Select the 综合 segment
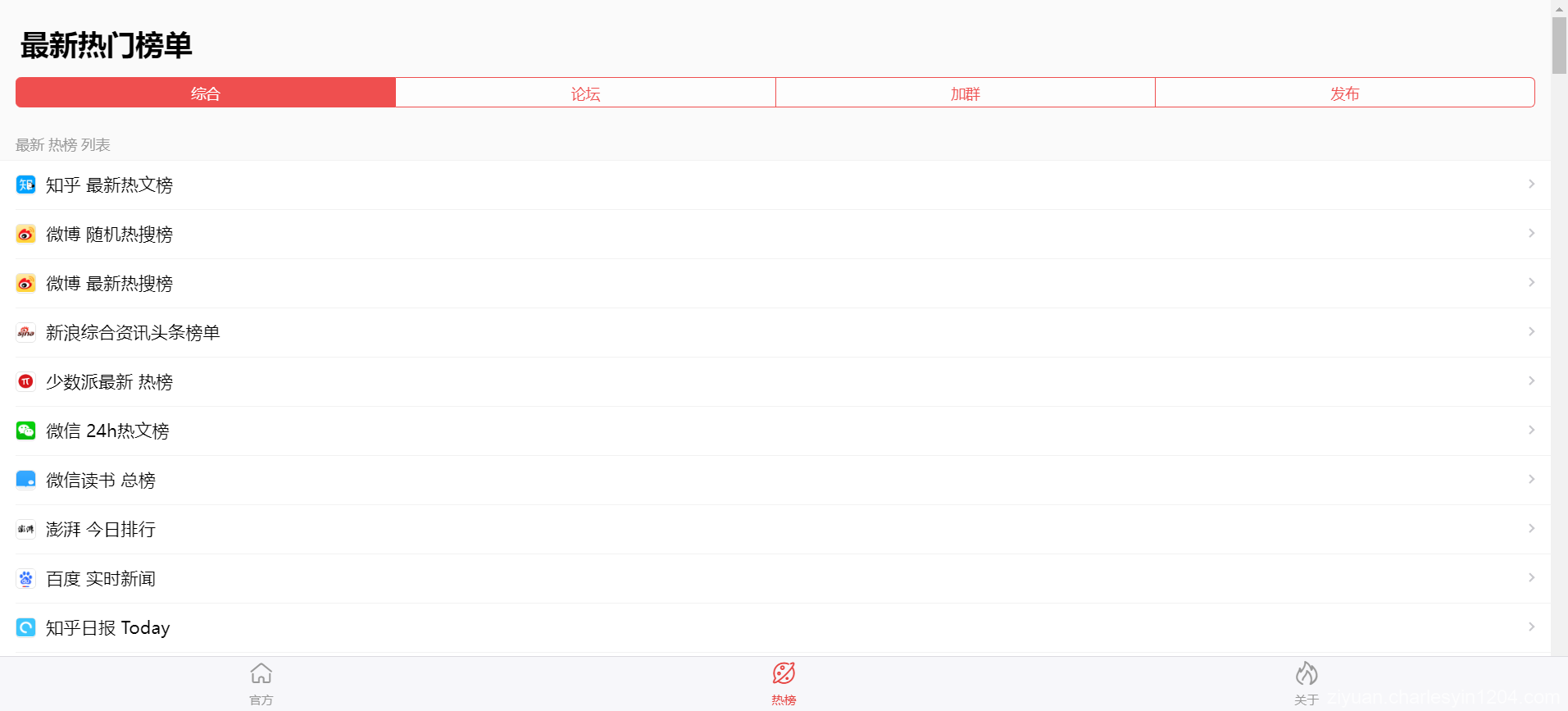This screenshot has width=1568, height=711. [206, 93]
